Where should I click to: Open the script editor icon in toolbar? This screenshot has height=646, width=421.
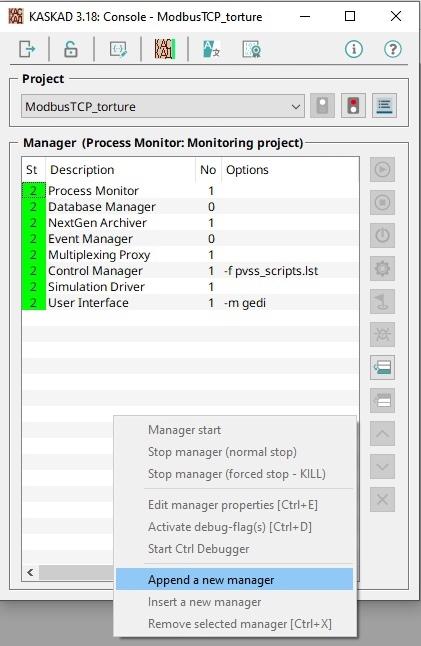(x=118, y=49)
